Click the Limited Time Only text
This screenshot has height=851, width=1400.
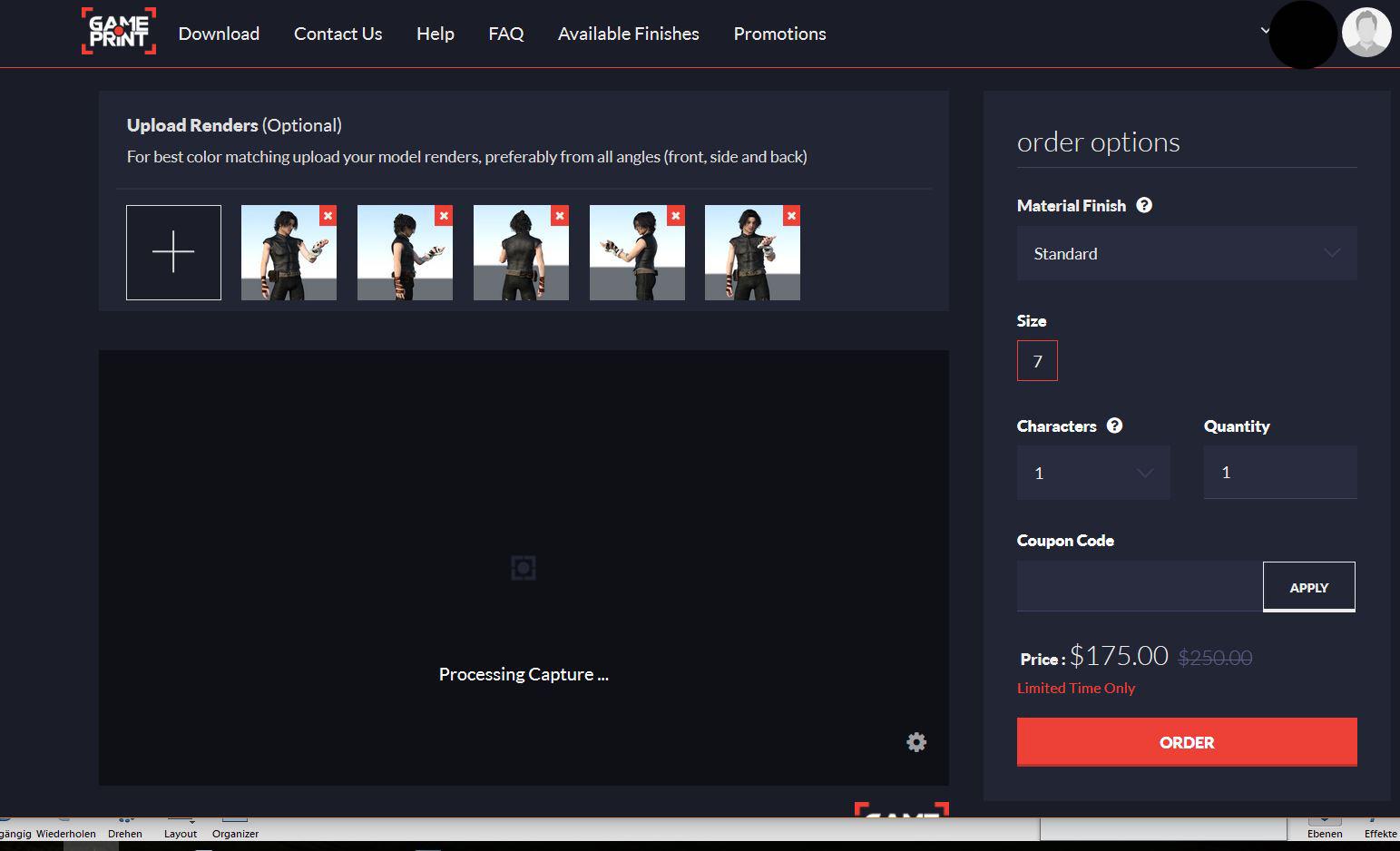tap(1076, 688)
